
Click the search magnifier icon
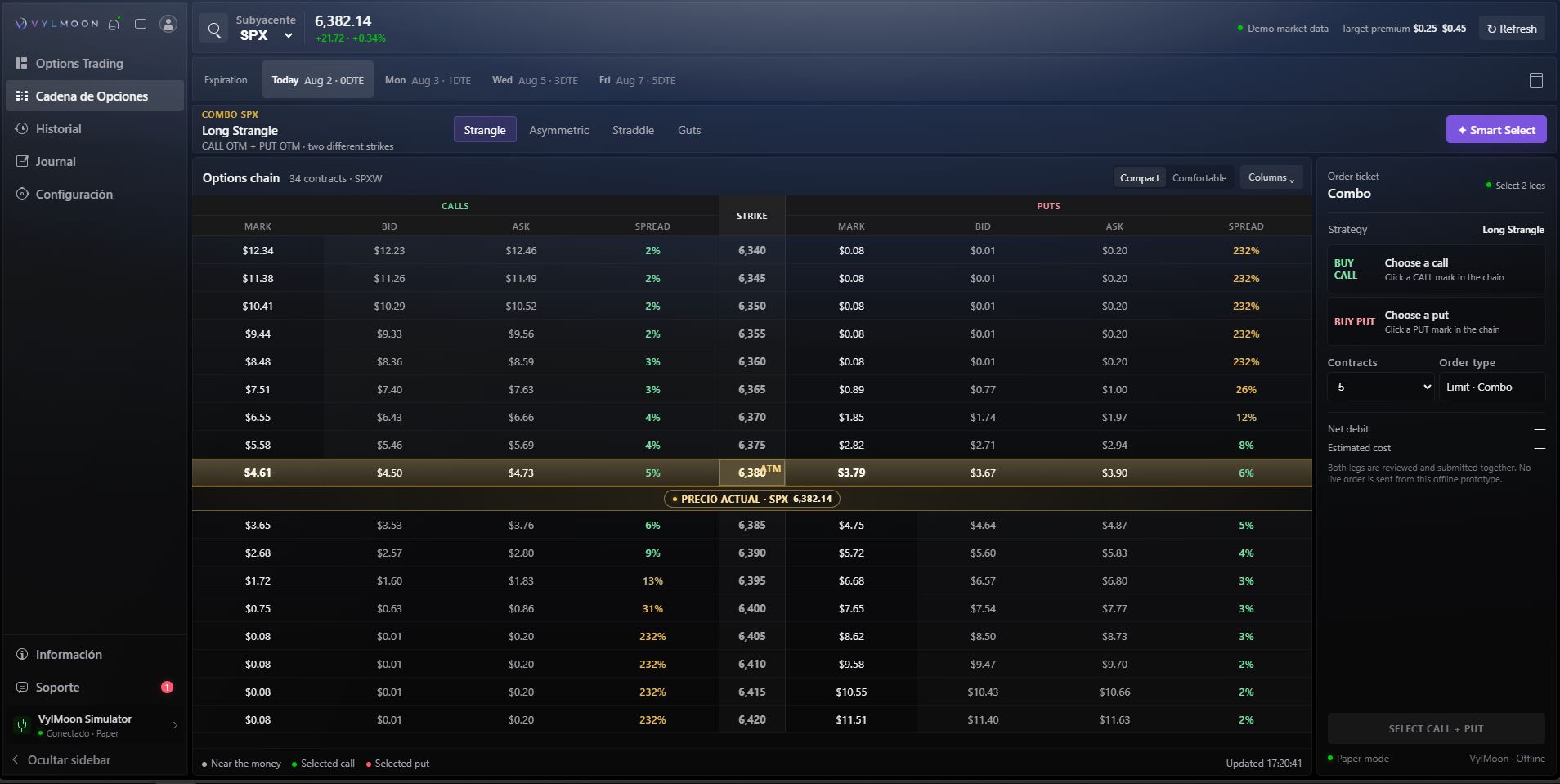(214, 29)
